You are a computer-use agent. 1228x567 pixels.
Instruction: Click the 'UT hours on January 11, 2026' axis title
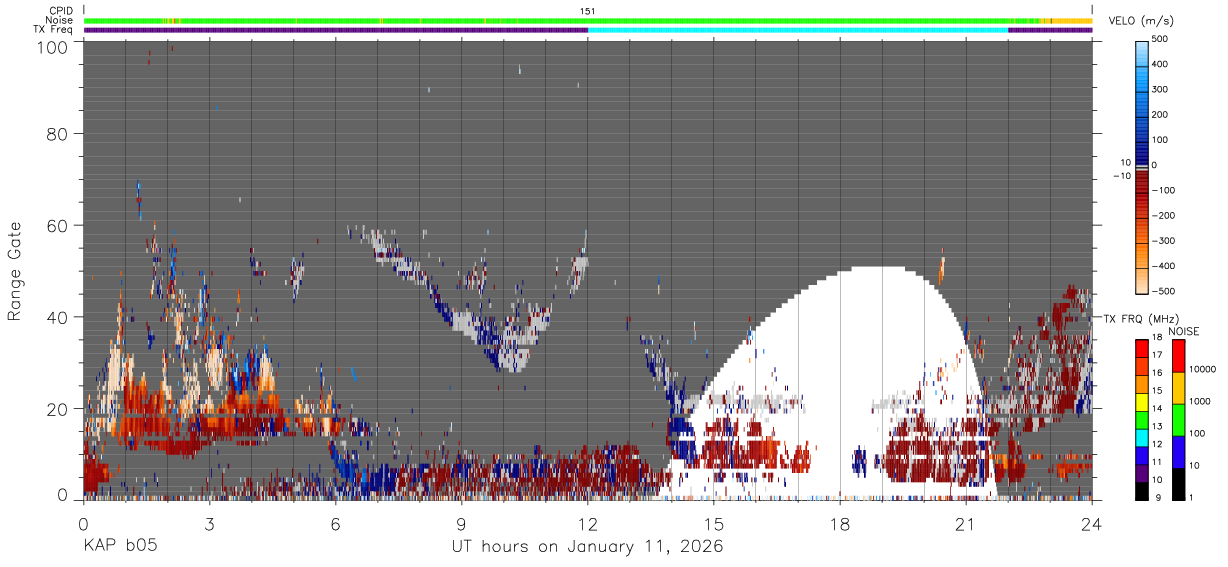(x=586, y=547)
